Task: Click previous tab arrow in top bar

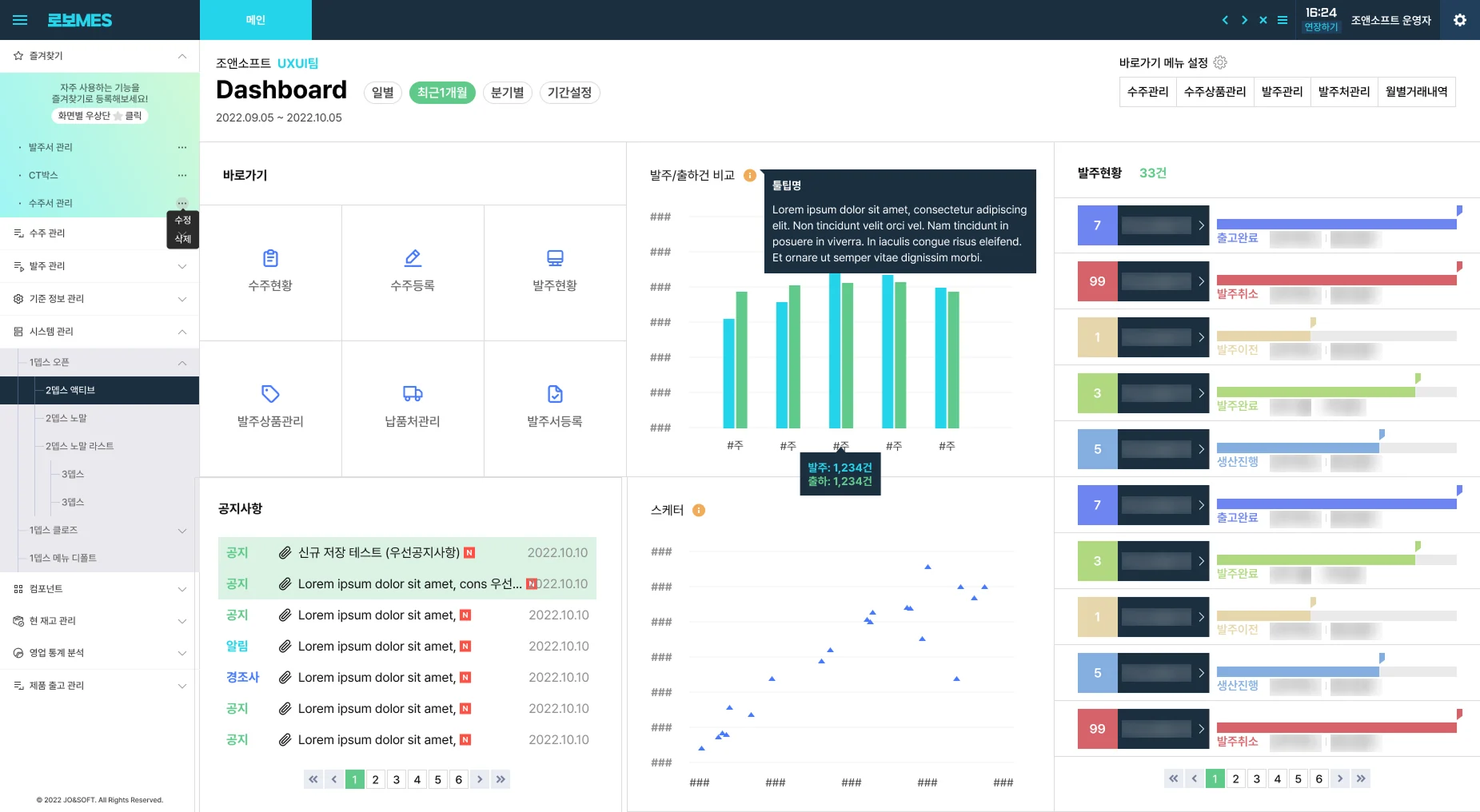Action: pos(1225,20)
